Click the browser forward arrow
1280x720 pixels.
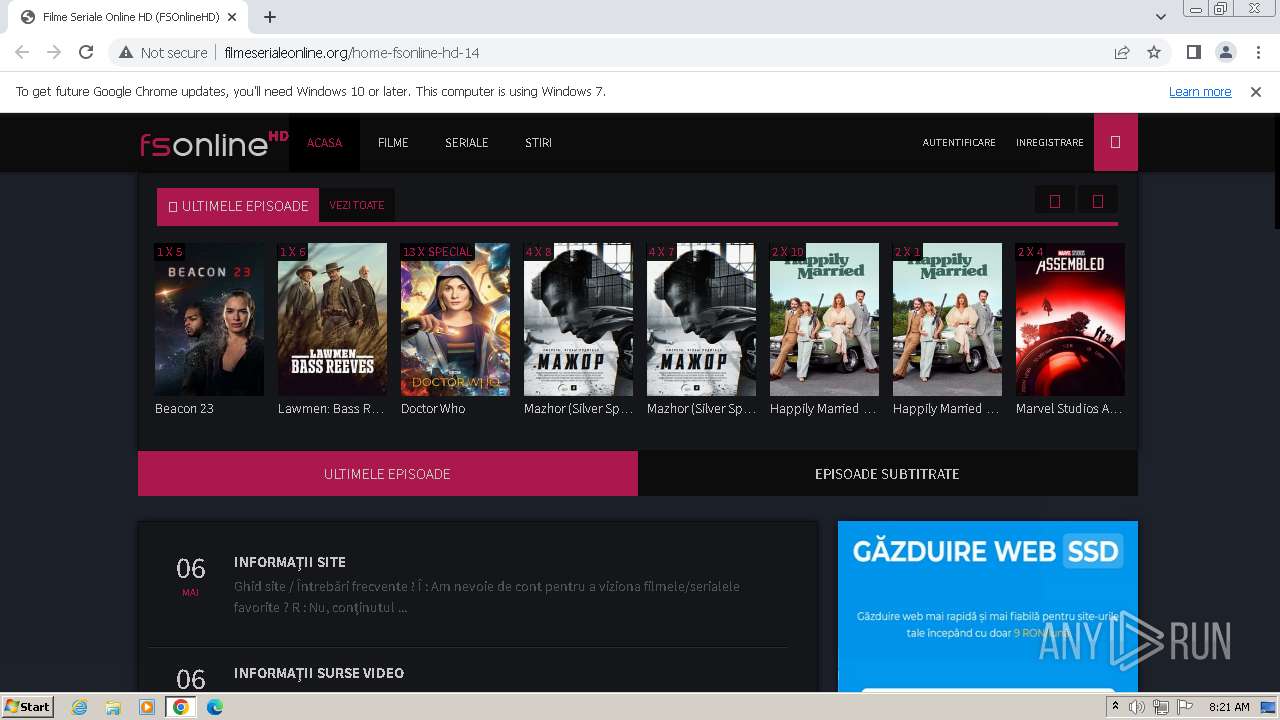coord(54,52)
